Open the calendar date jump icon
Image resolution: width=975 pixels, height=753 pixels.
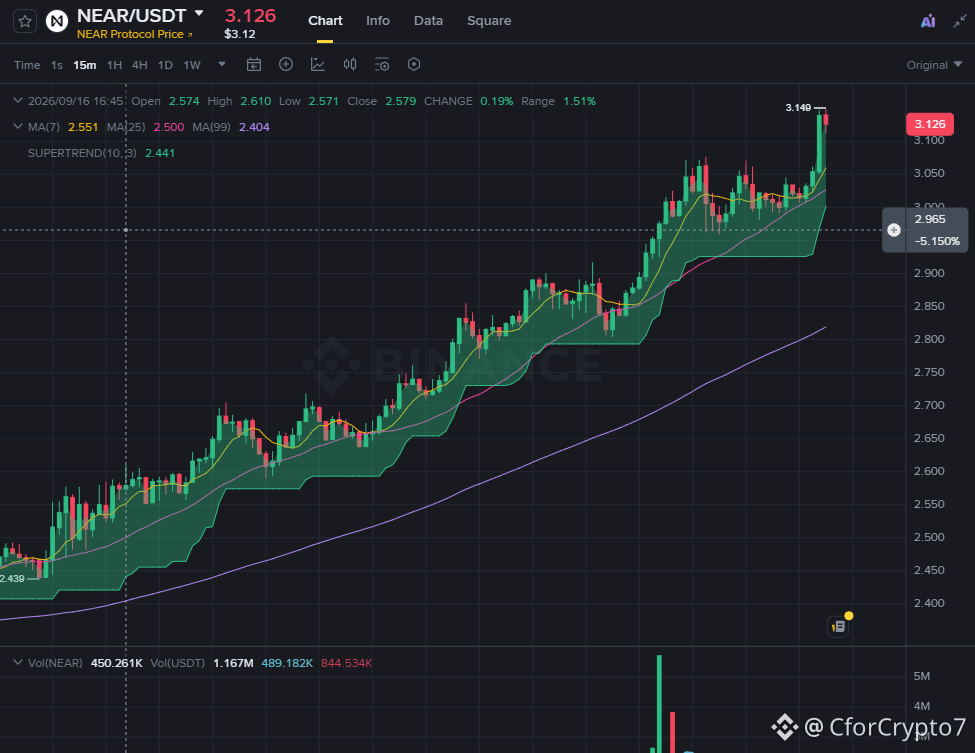[x=254, y=65]
